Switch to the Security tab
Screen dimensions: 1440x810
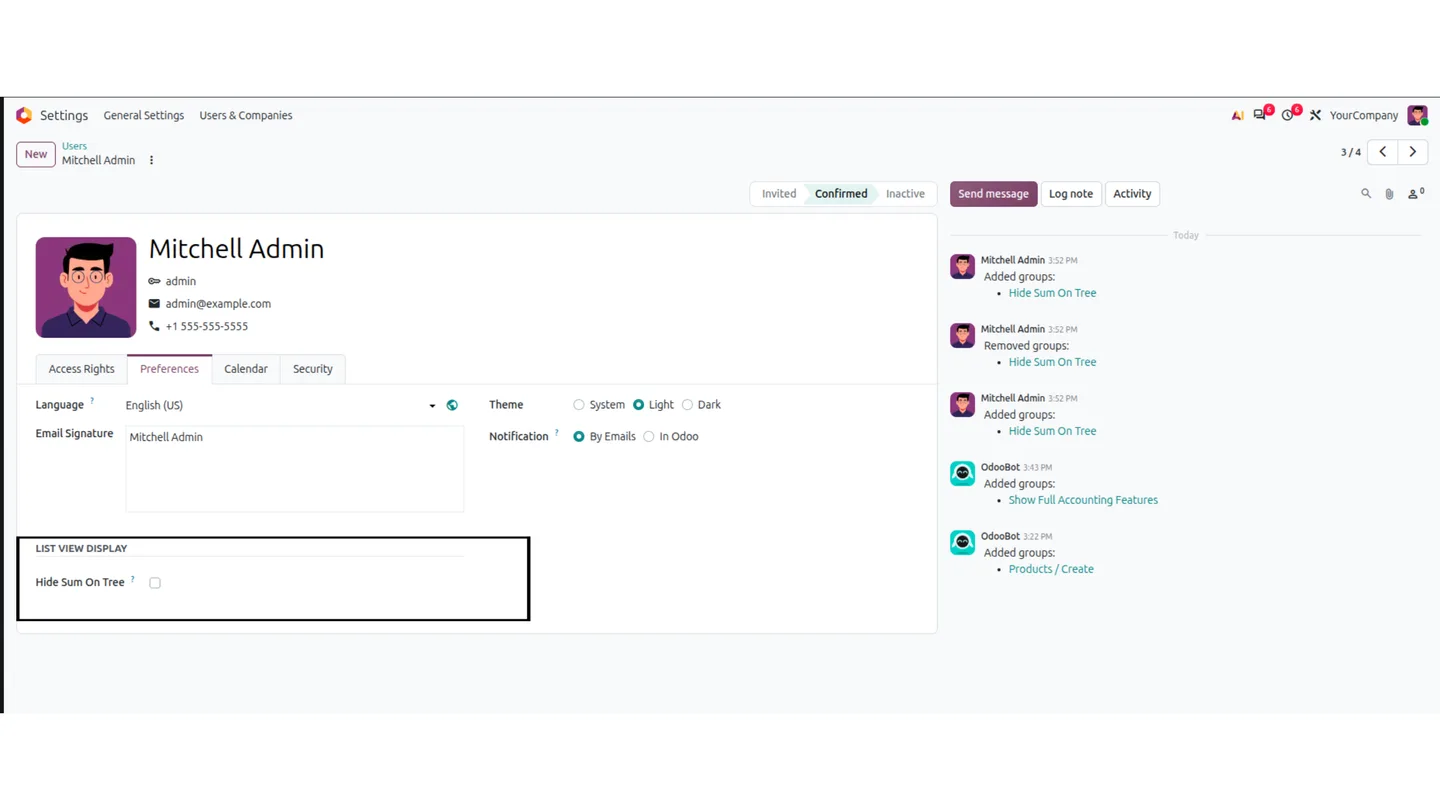point(313,369)
